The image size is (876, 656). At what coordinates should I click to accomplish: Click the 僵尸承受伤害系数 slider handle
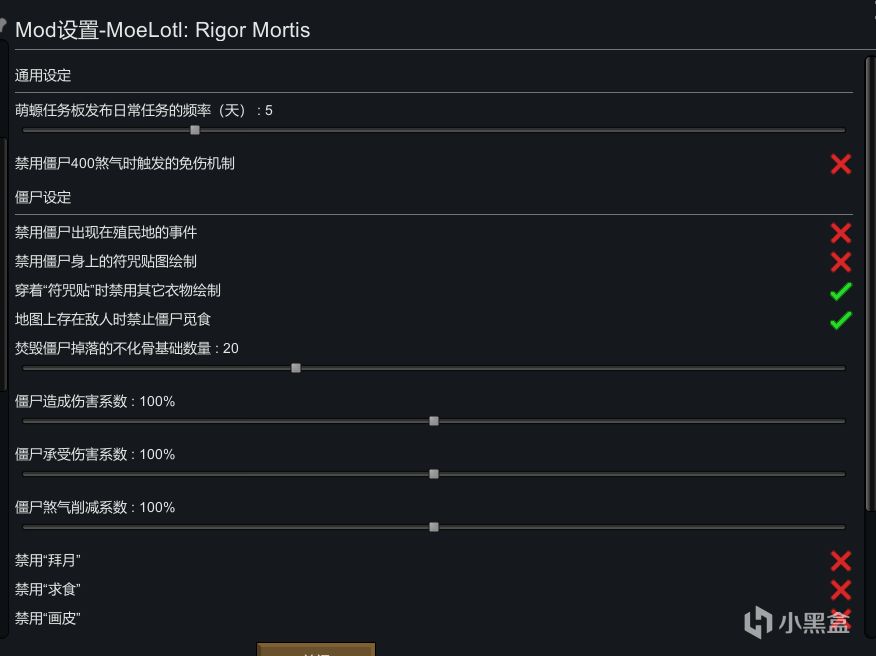pos(434,474)
